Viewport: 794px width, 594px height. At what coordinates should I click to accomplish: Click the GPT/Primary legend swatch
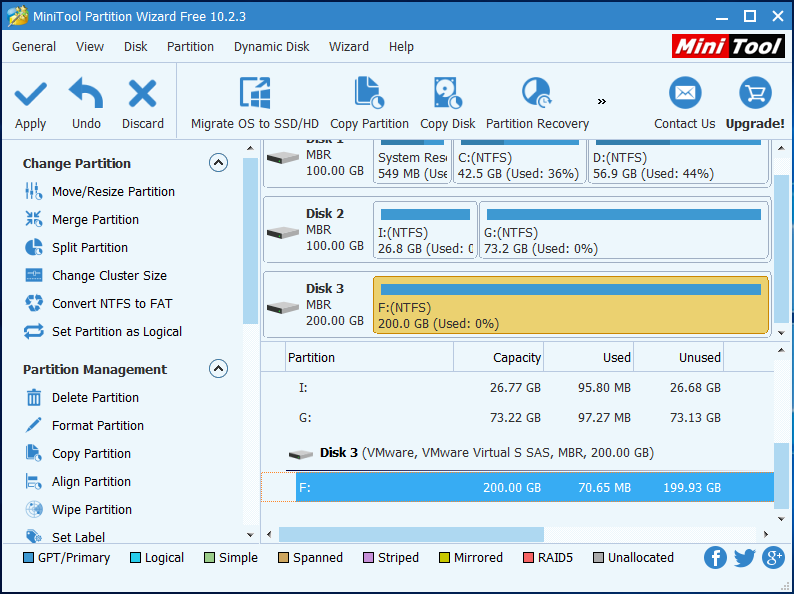28,558
